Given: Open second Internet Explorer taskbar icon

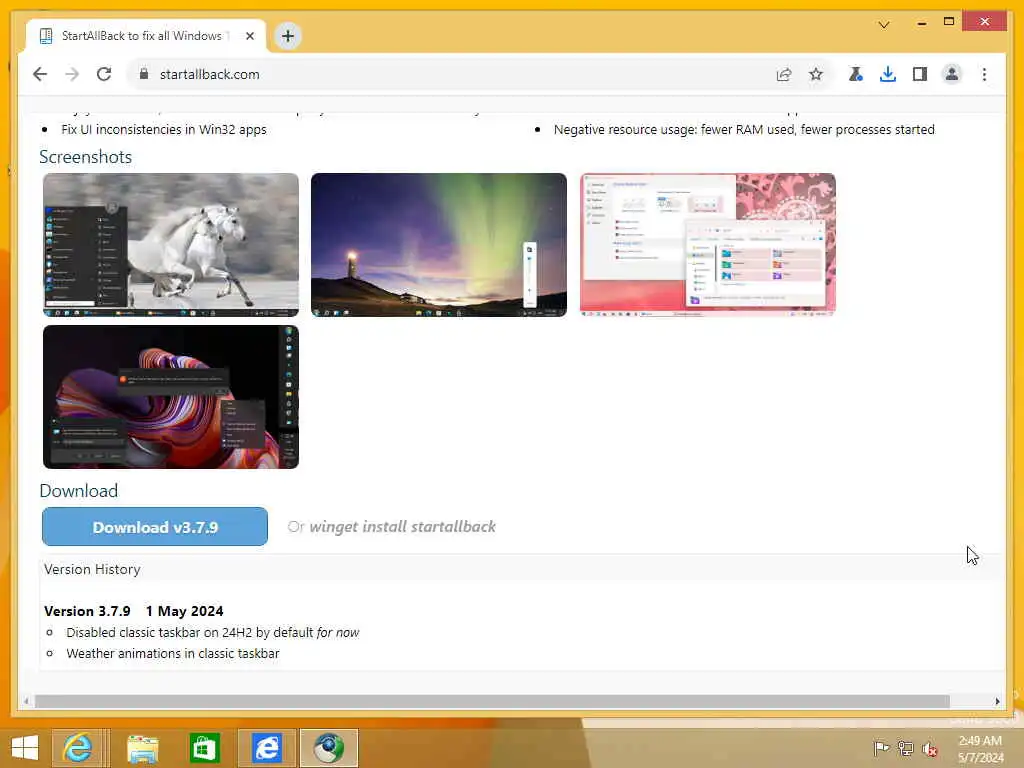Looking at the screenshot, I should point(266,748).
